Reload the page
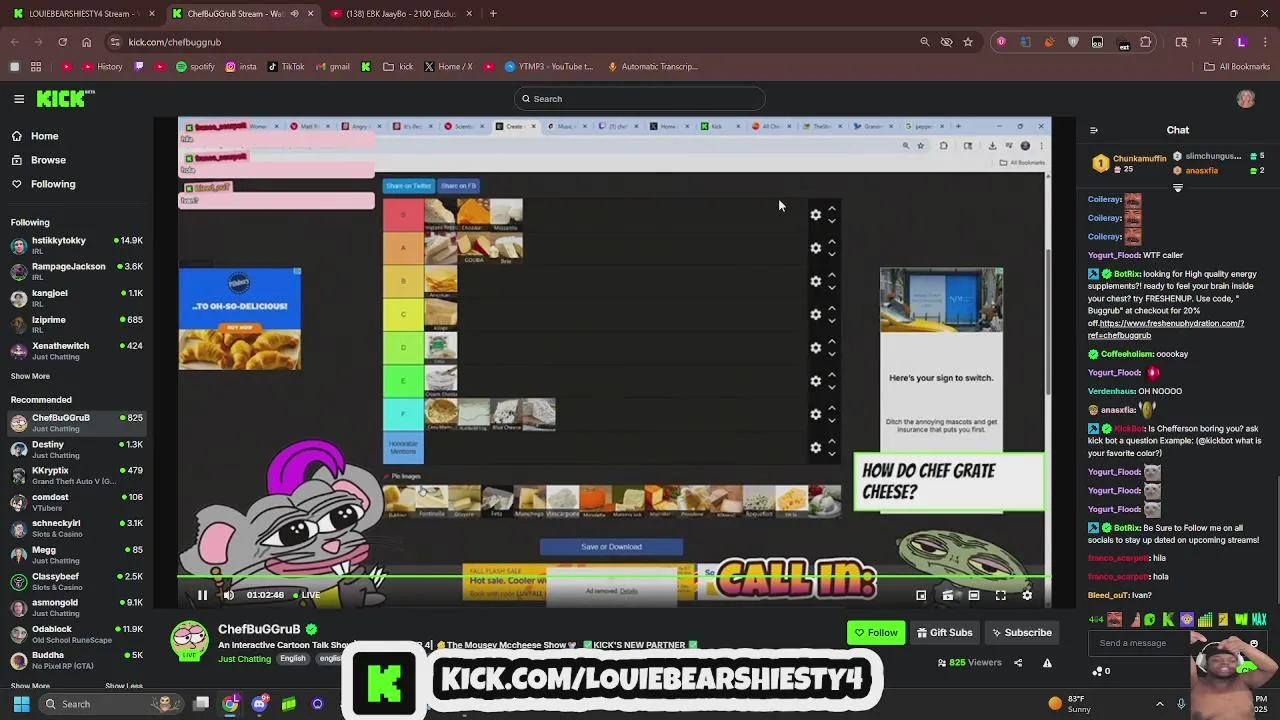Viewport: 1280px width, 720px height. point(62,42)
